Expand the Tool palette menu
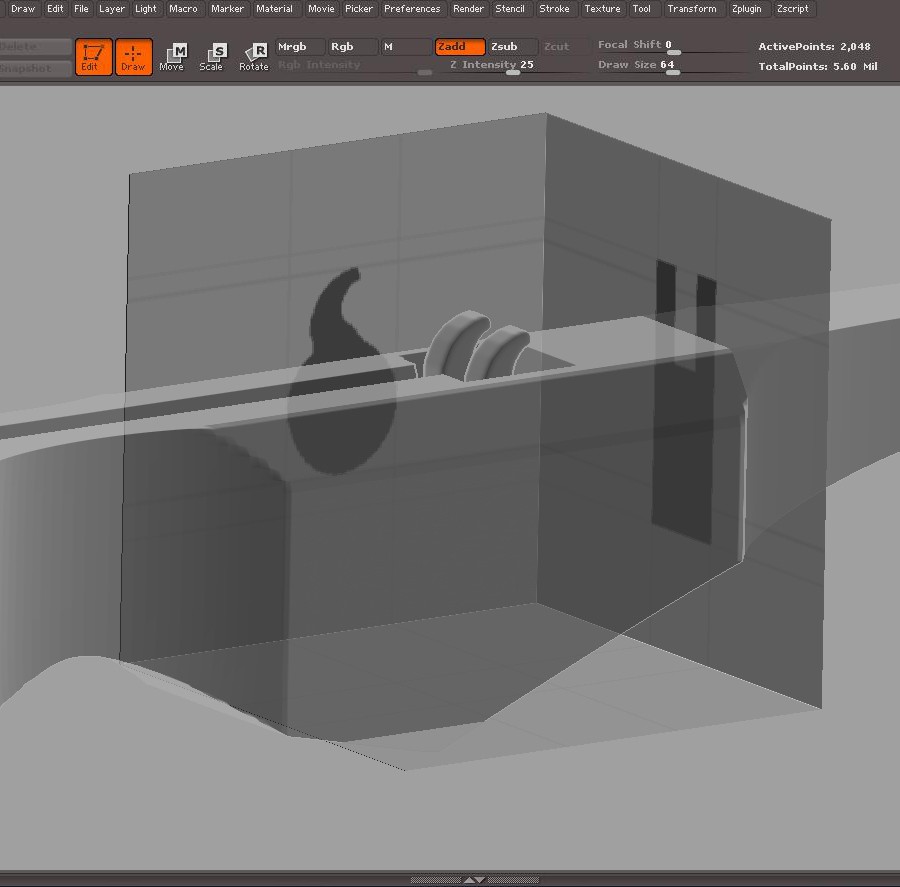 click(642, 9)
